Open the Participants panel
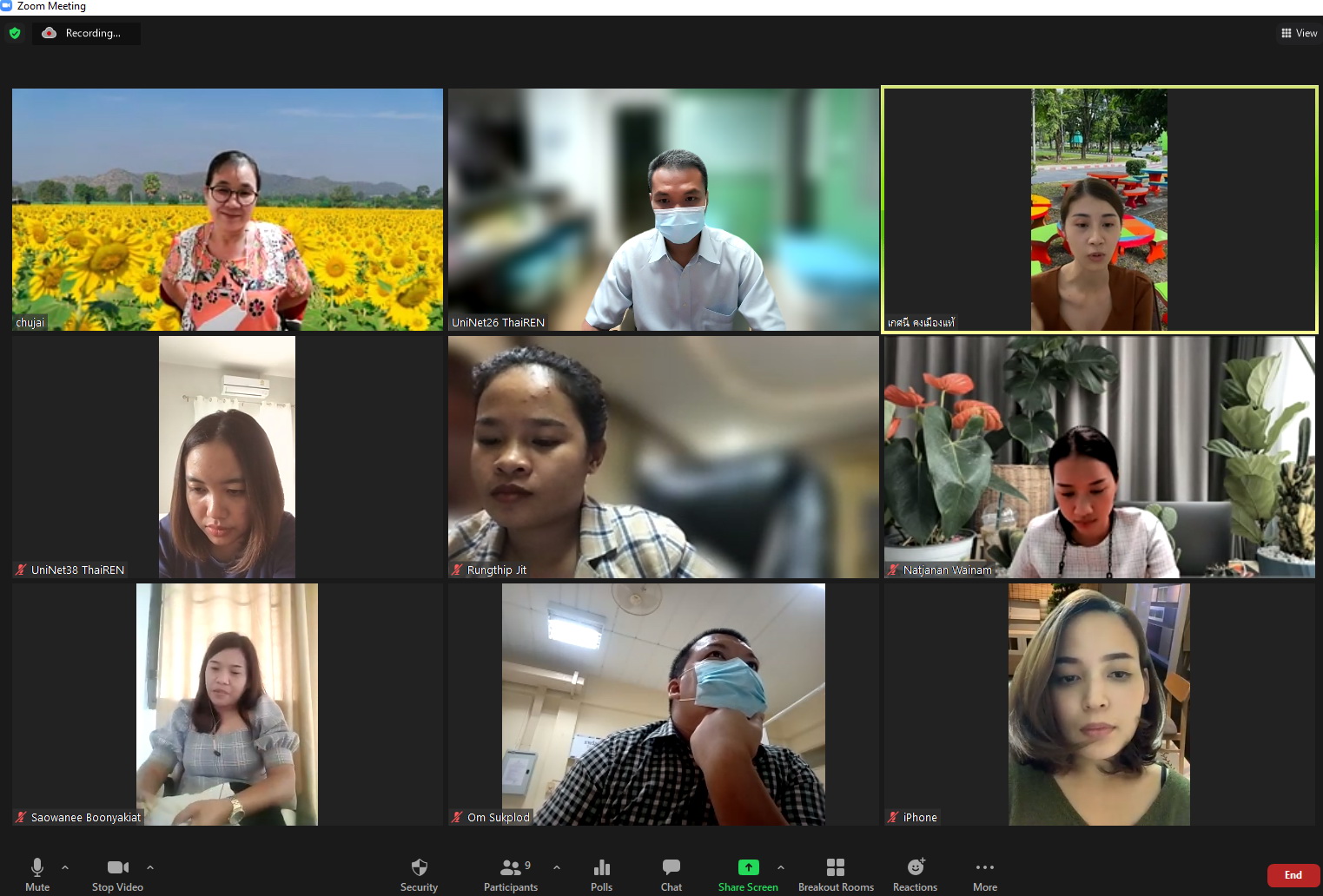 coord(511,873)
